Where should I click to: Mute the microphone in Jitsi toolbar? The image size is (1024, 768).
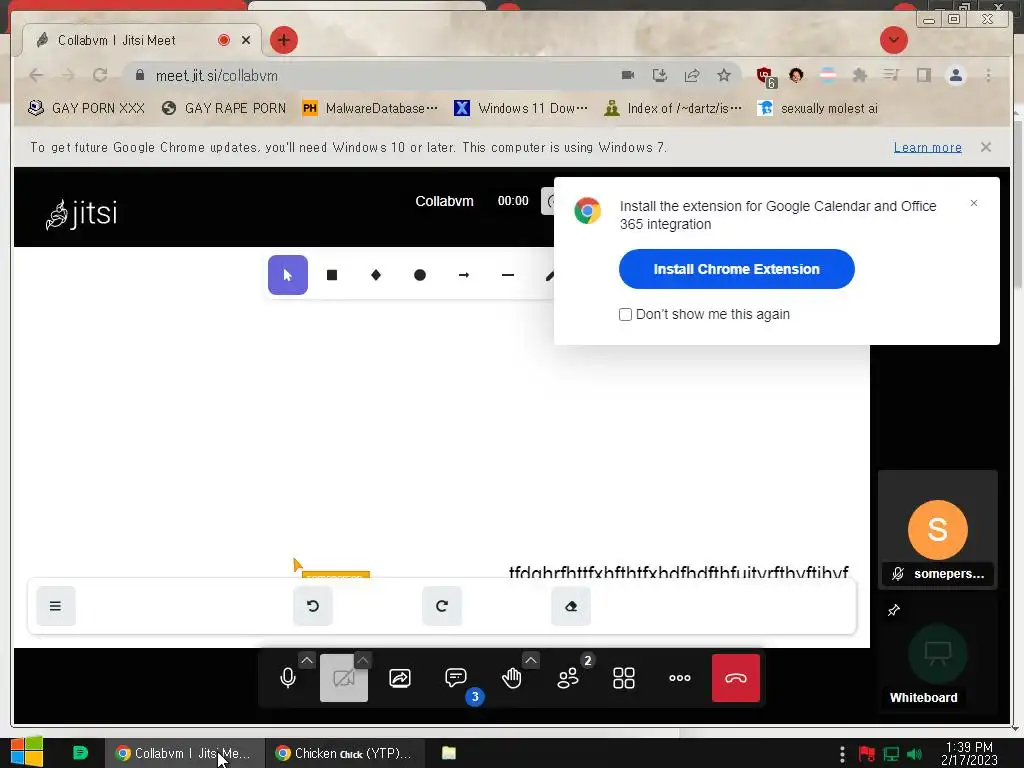tap(287, 678)
